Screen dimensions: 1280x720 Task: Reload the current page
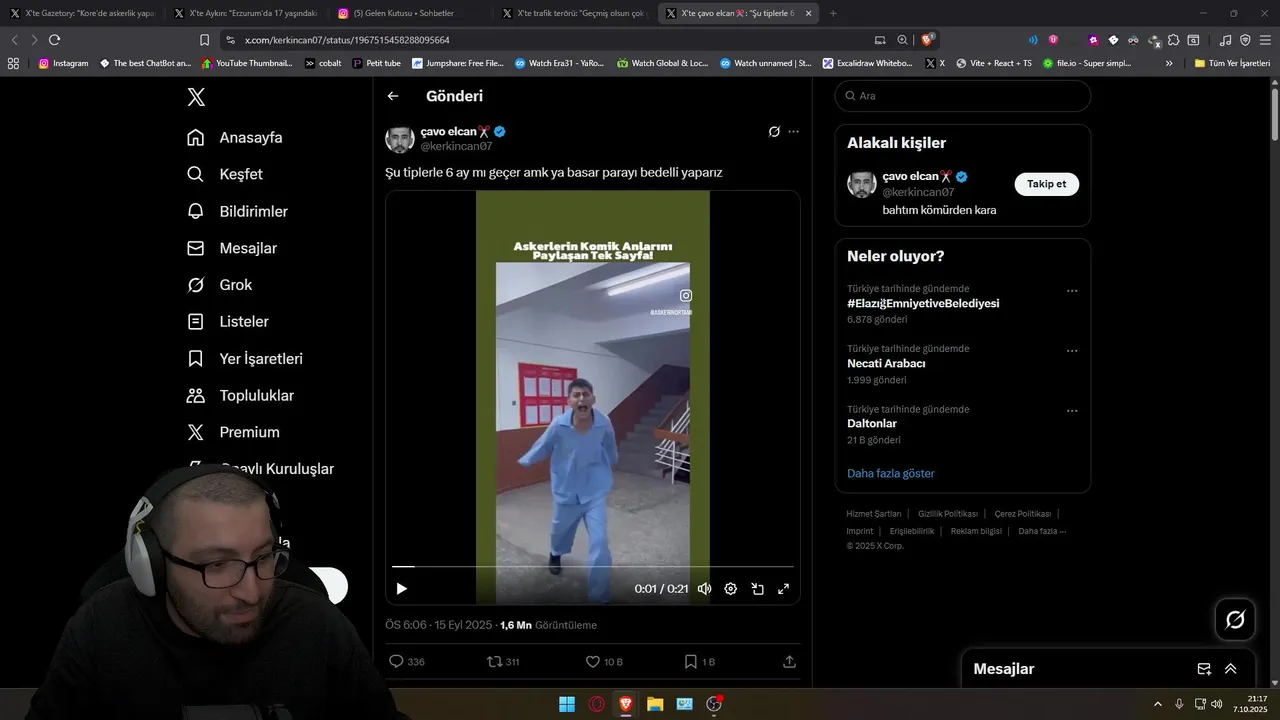pos(54,40)
